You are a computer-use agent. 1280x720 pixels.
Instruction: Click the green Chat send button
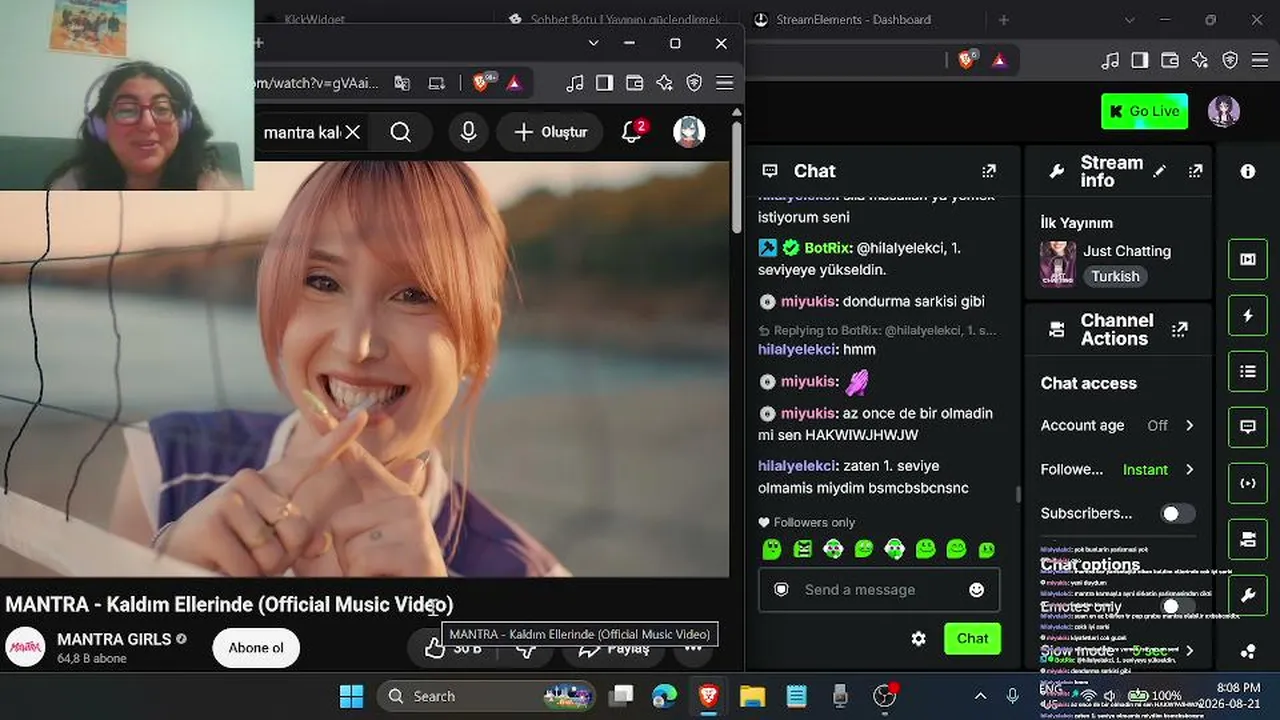pos(972,638)
